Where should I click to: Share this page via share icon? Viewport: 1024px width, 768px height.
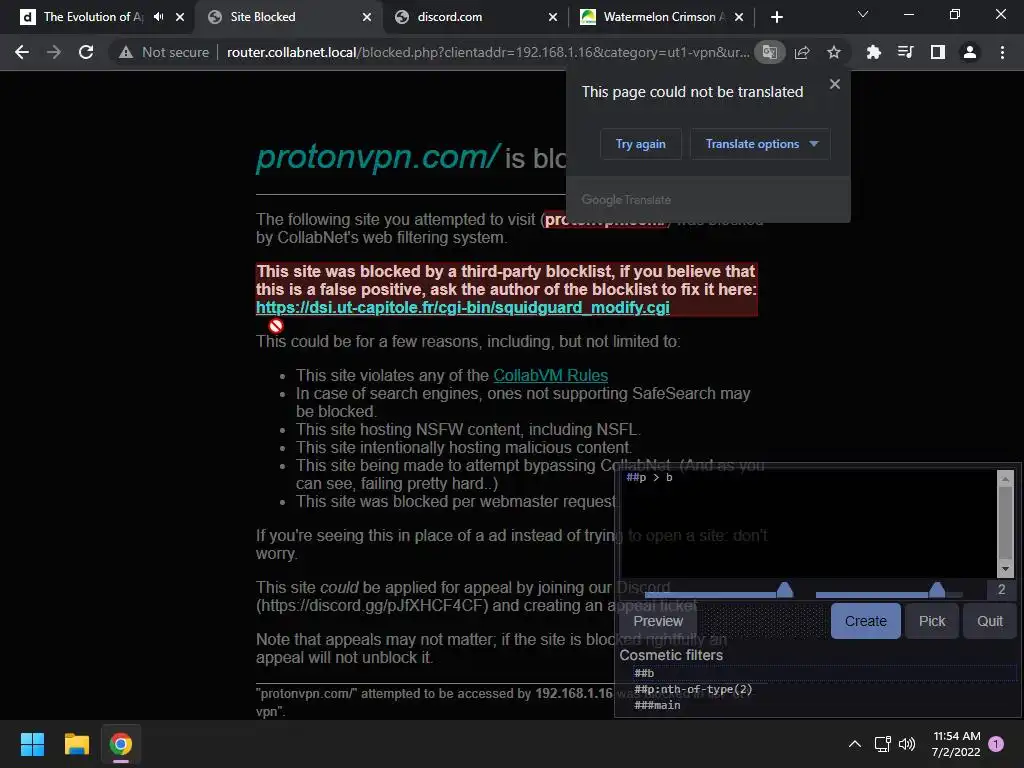(x=802, y=52)
